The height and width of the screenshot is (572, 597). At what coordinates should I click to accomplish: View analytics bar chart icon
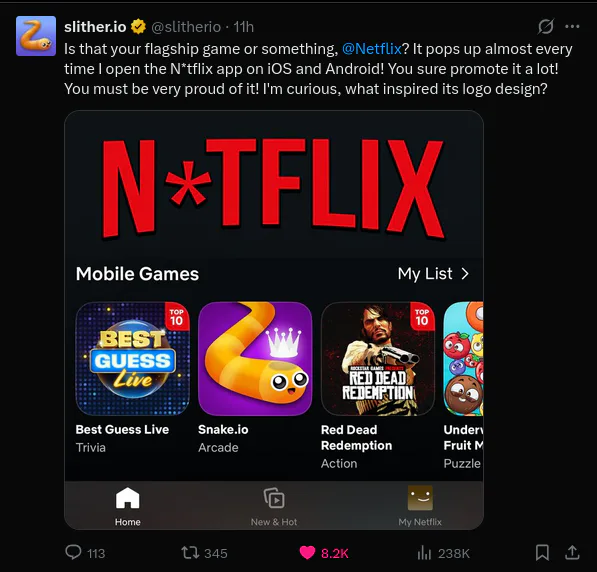pyautogui.click(x=424, y=553)
